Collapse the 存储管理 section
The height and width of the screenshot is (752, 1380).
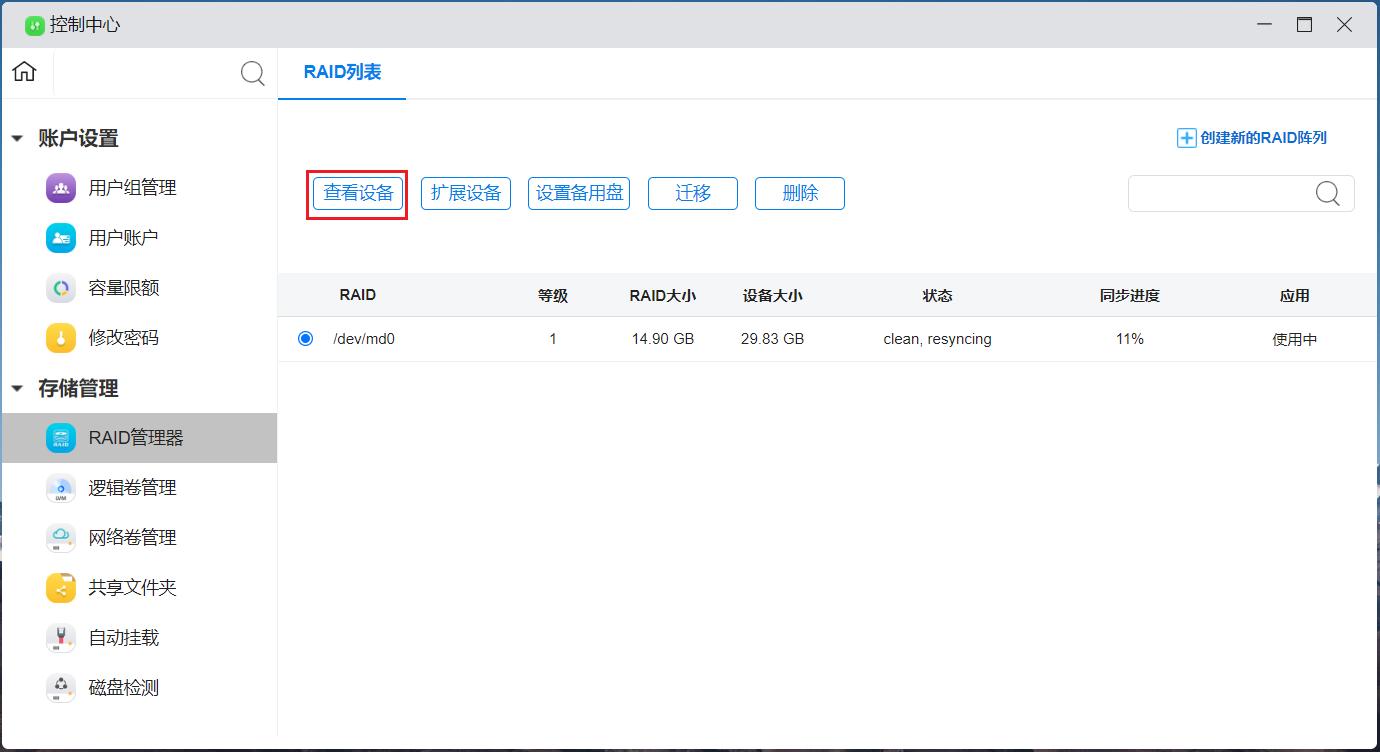click(17, 389)
